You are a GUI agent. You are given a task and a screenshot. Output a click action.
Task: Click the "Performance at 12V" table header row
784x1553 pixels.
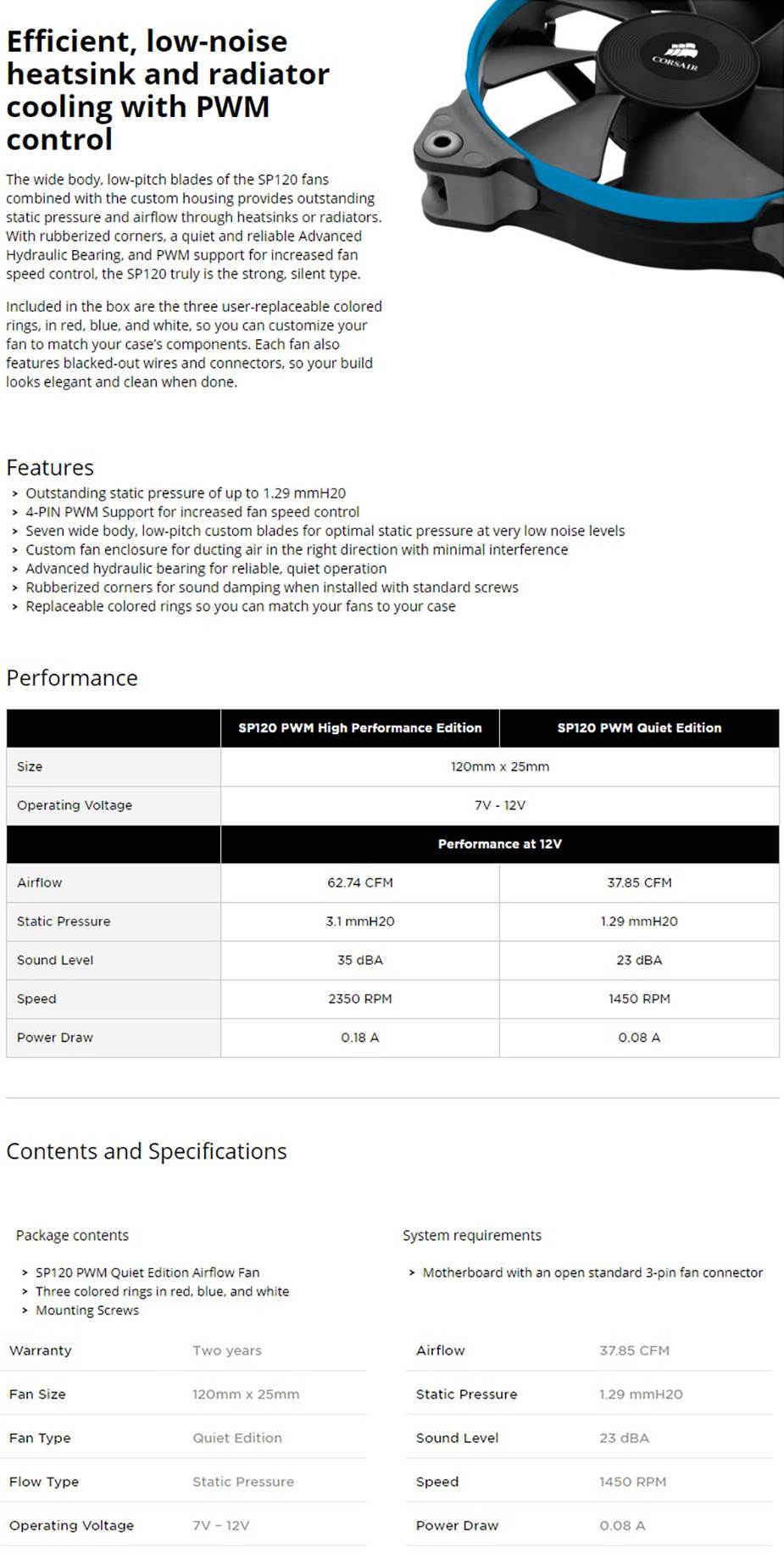coord(499,844)
